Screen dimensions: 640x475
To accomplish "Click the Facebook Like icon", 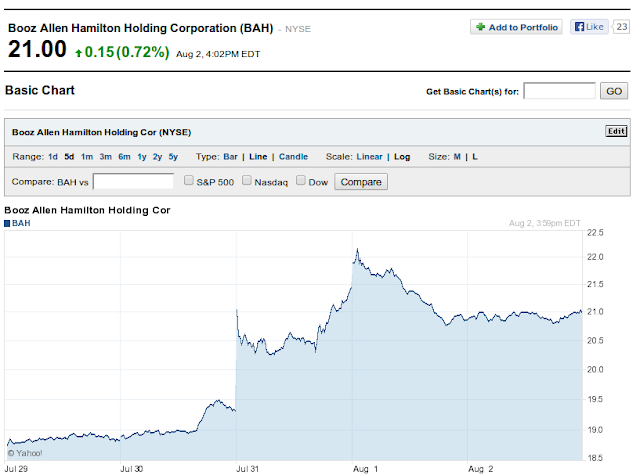I will pyautogui.click(x=579, y=27).
